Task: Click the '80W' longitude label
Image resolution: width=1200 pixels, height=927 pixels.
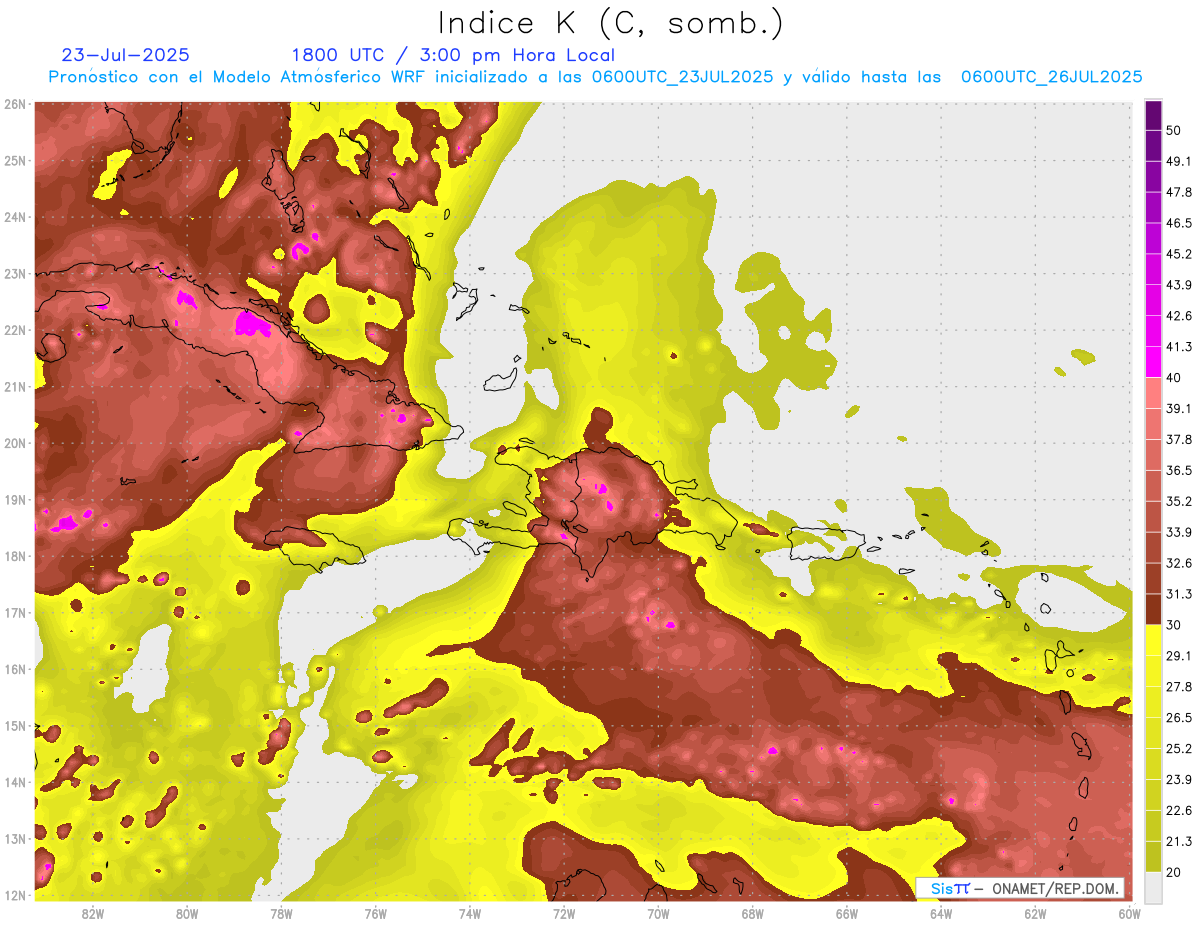Action: tap(187, 913)
